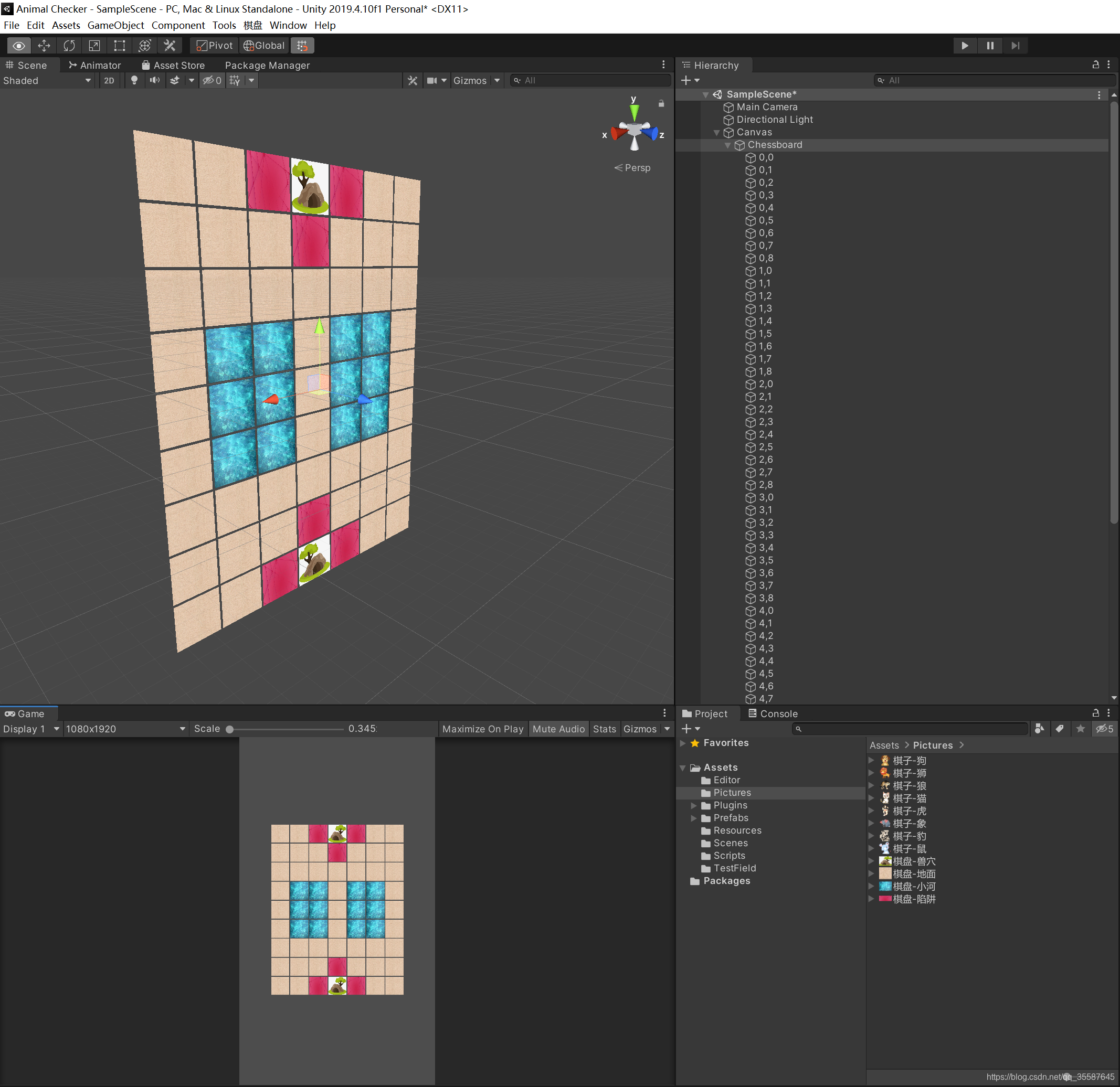Open the 1080x1920 resolution dropdown
The width and height of the screenshot is (1120, 1087).
point(125,729)
